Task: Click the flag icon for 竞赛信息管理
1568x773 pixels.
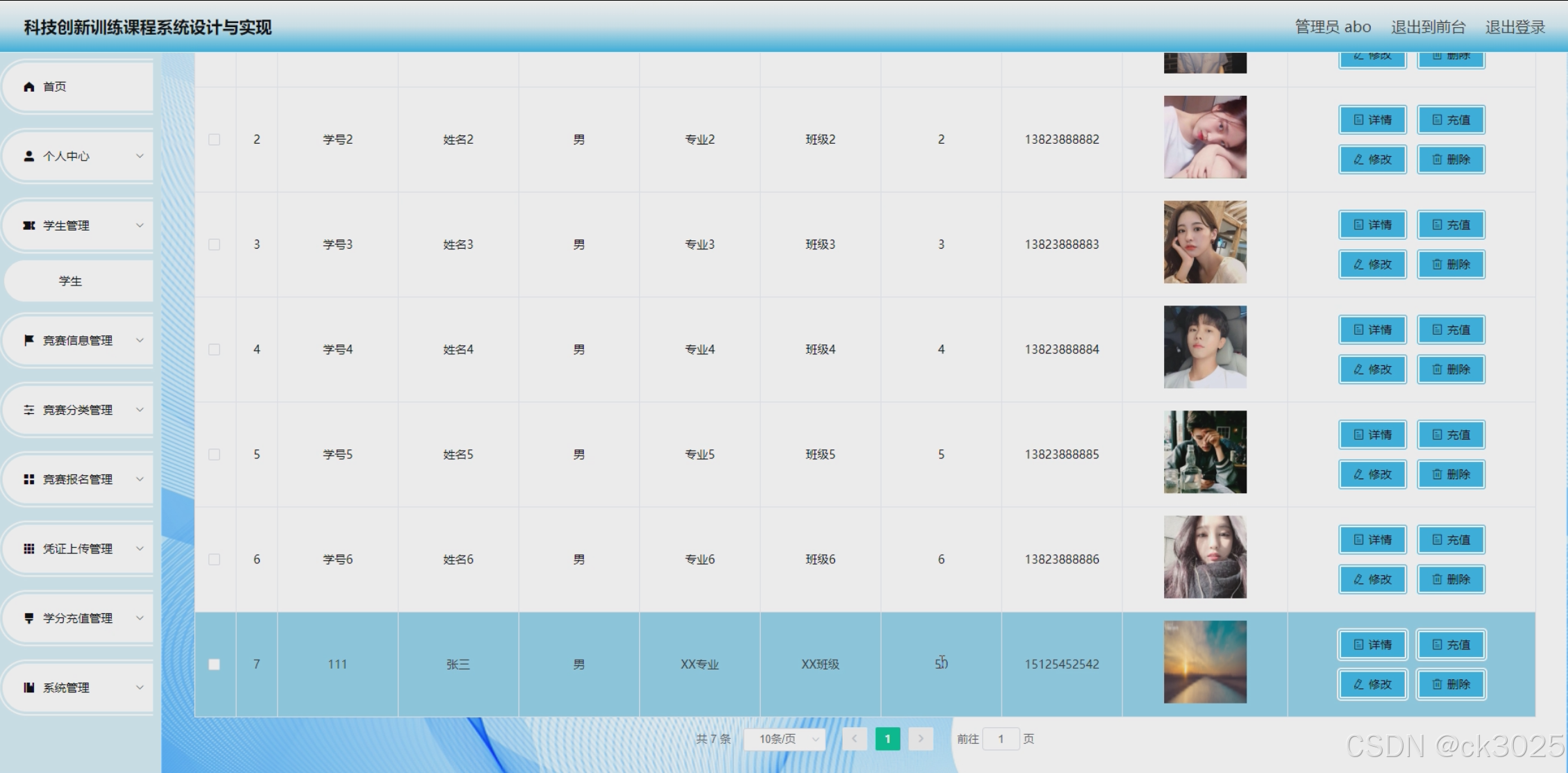Action: point(28,340)
